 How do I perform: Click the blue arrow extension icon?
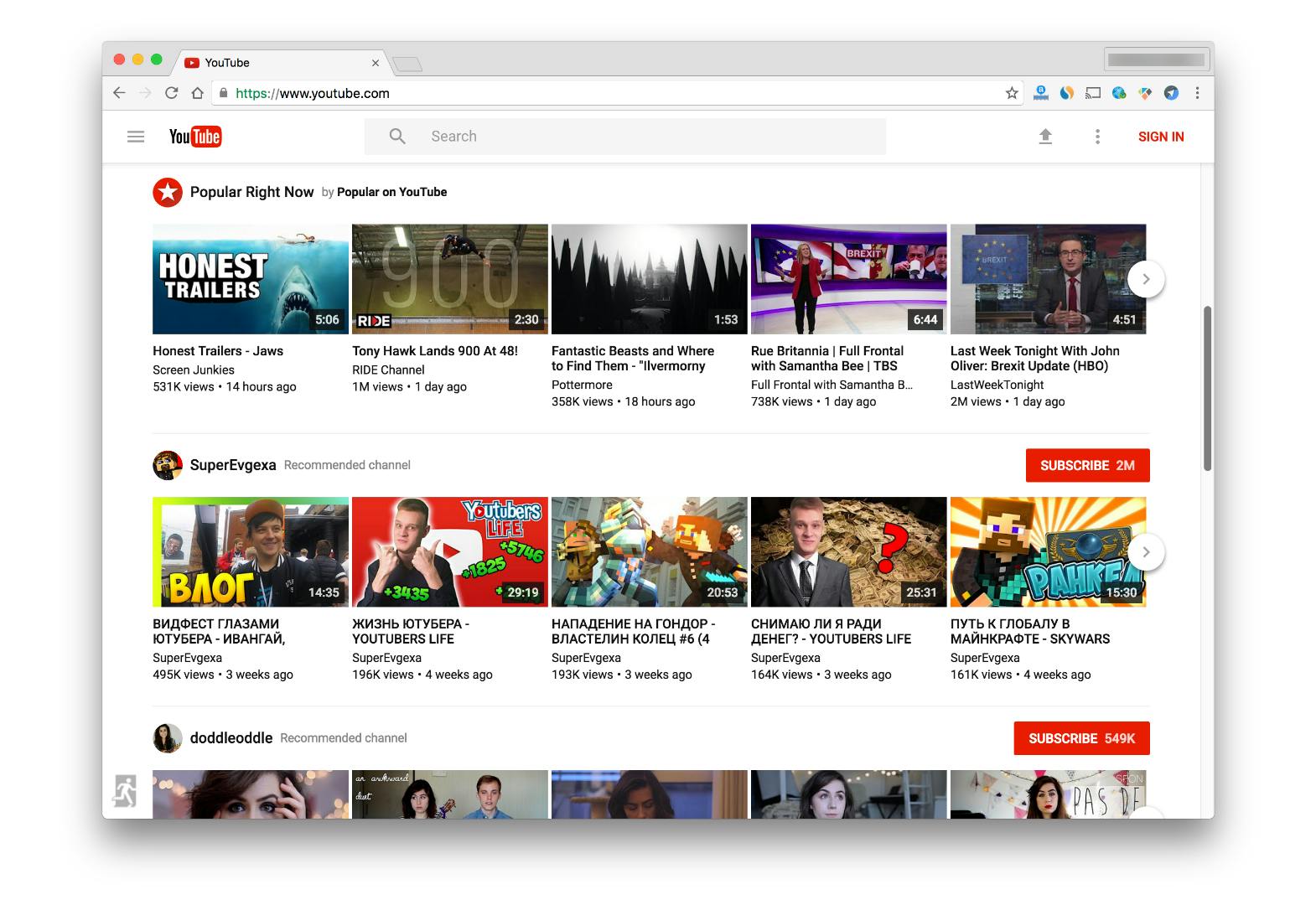1172,93
